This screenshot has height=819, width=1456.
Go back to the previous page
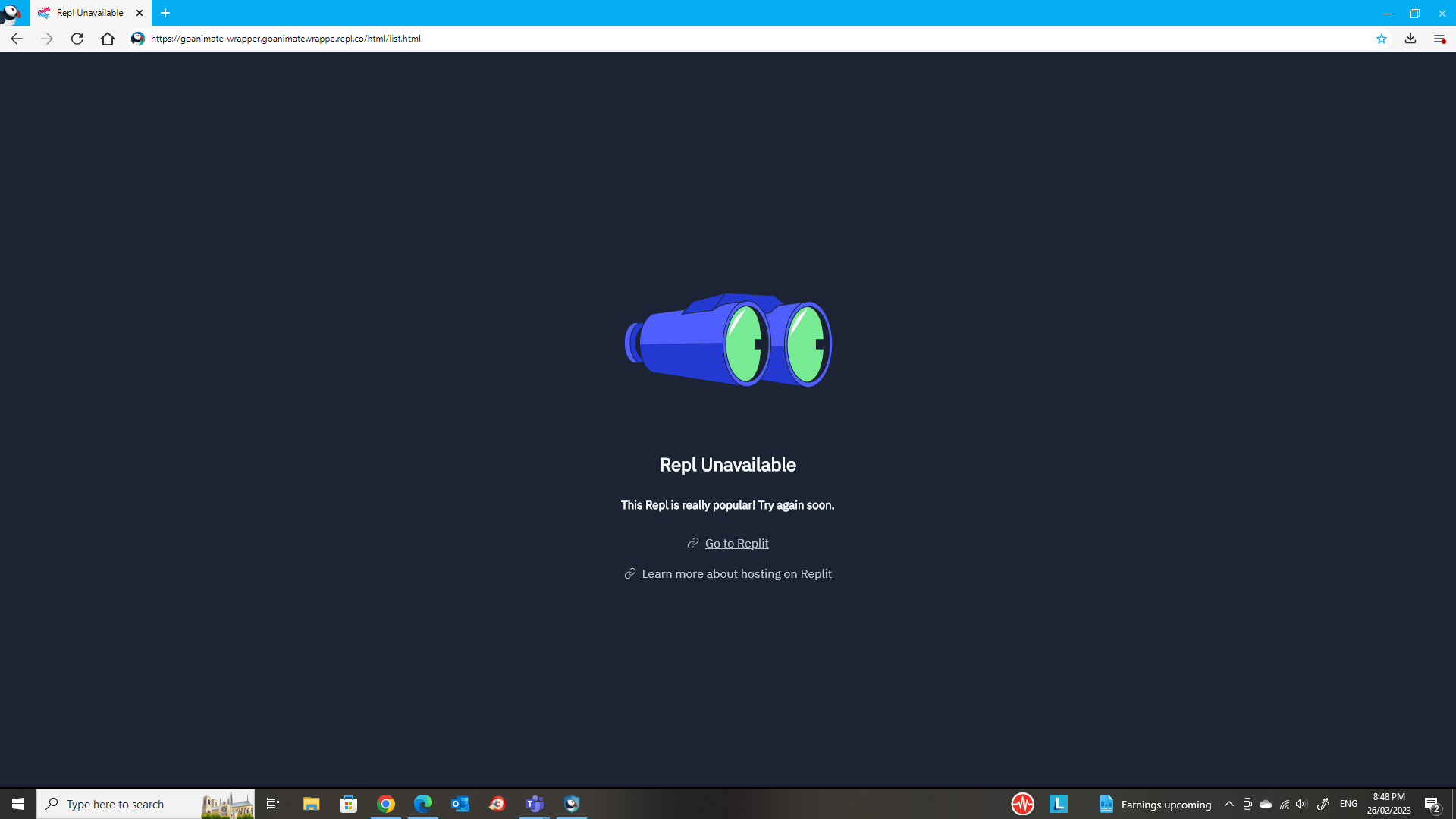[x=17, y=39]
